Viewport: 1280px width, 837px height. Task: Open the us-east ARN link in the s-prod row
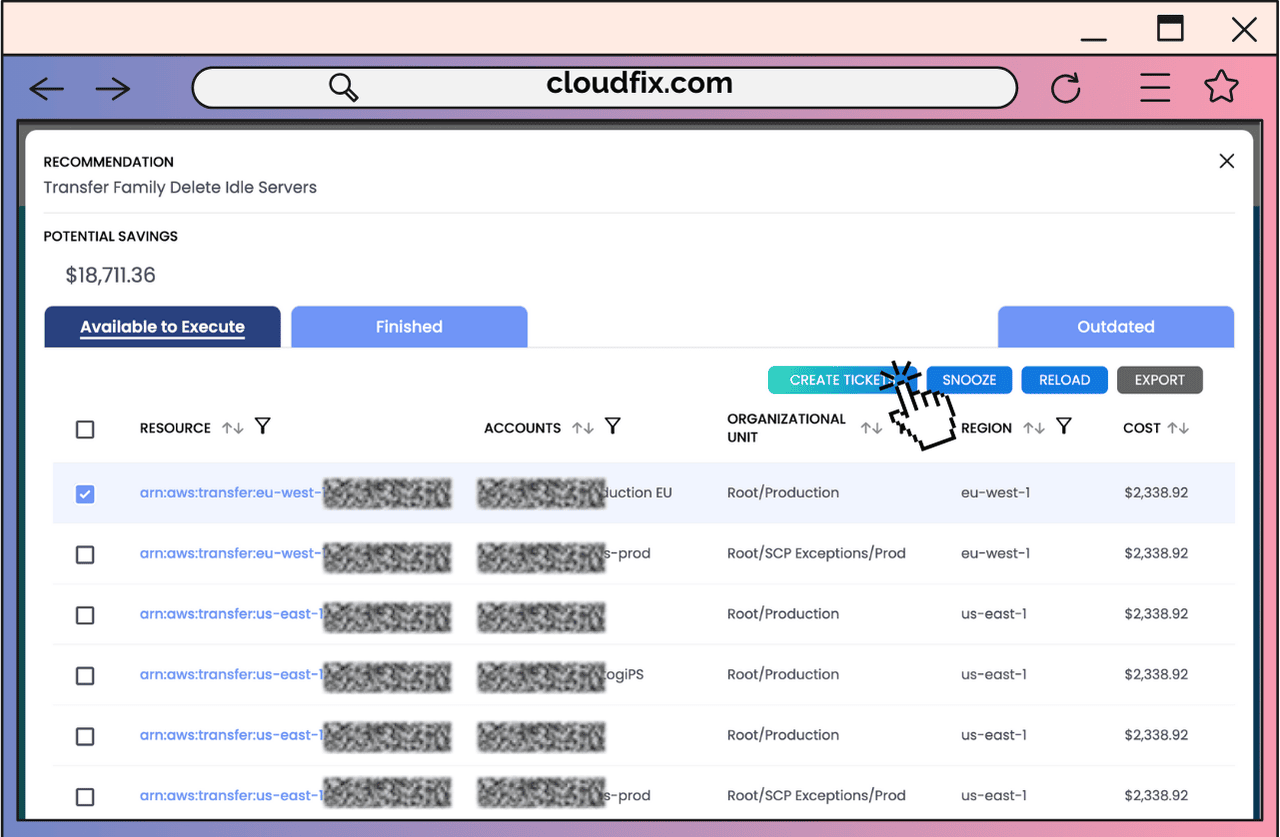pos(231,796)
